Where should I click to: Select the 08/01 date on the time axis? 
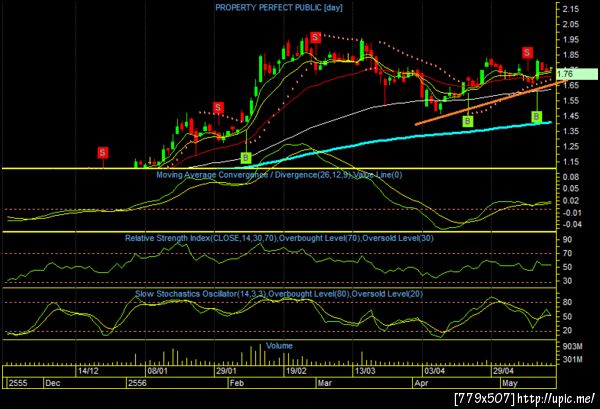[157, 371]
